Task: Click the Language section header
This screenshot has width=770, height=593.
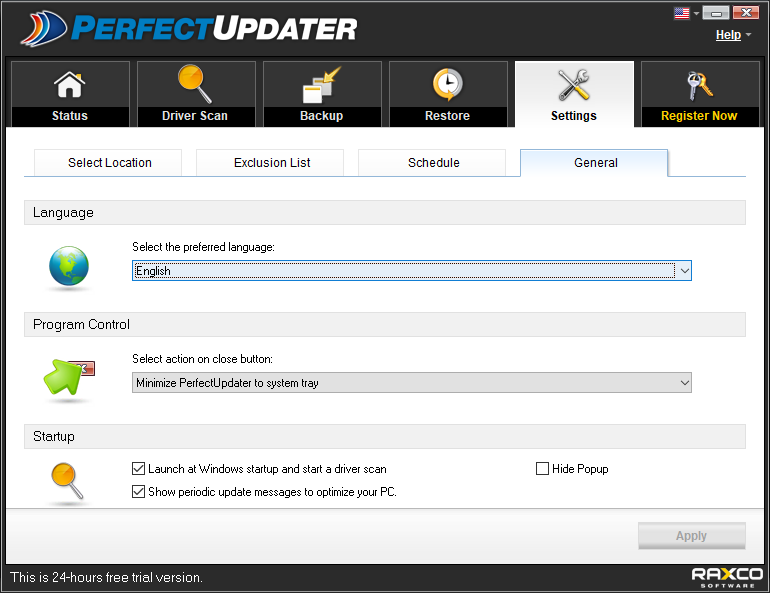Action: pyautogui.click(x=385, y=213)
